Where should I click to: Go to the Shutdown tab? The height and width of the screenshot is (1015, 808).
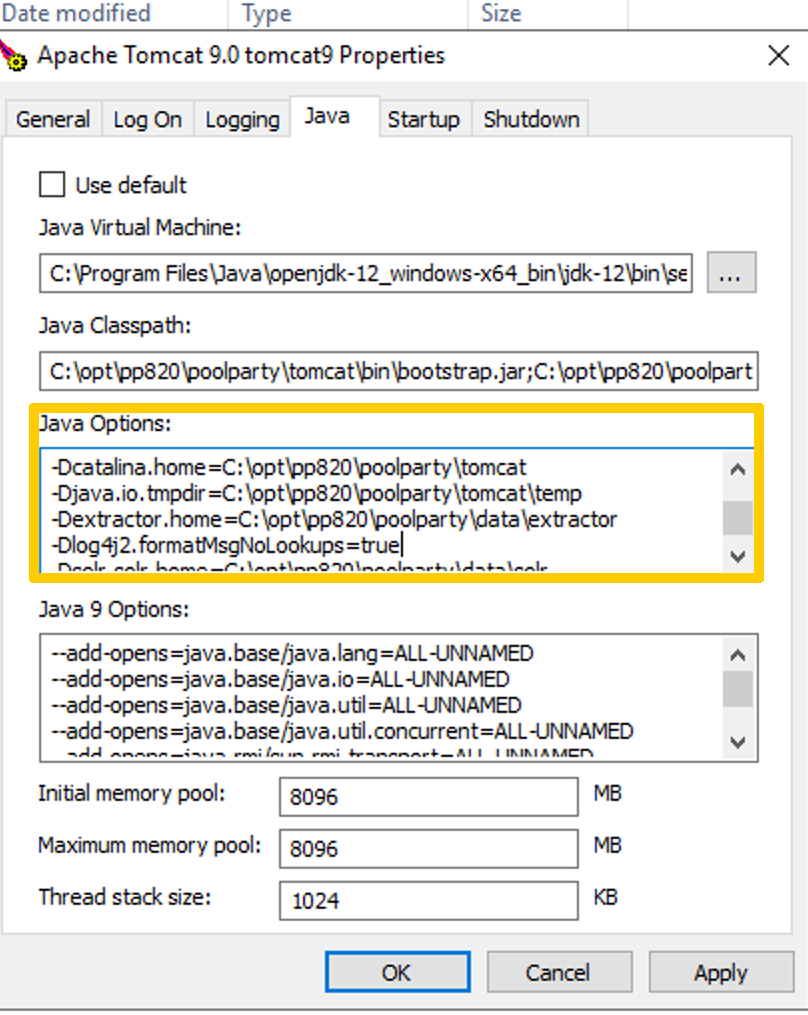coord(531,119)
